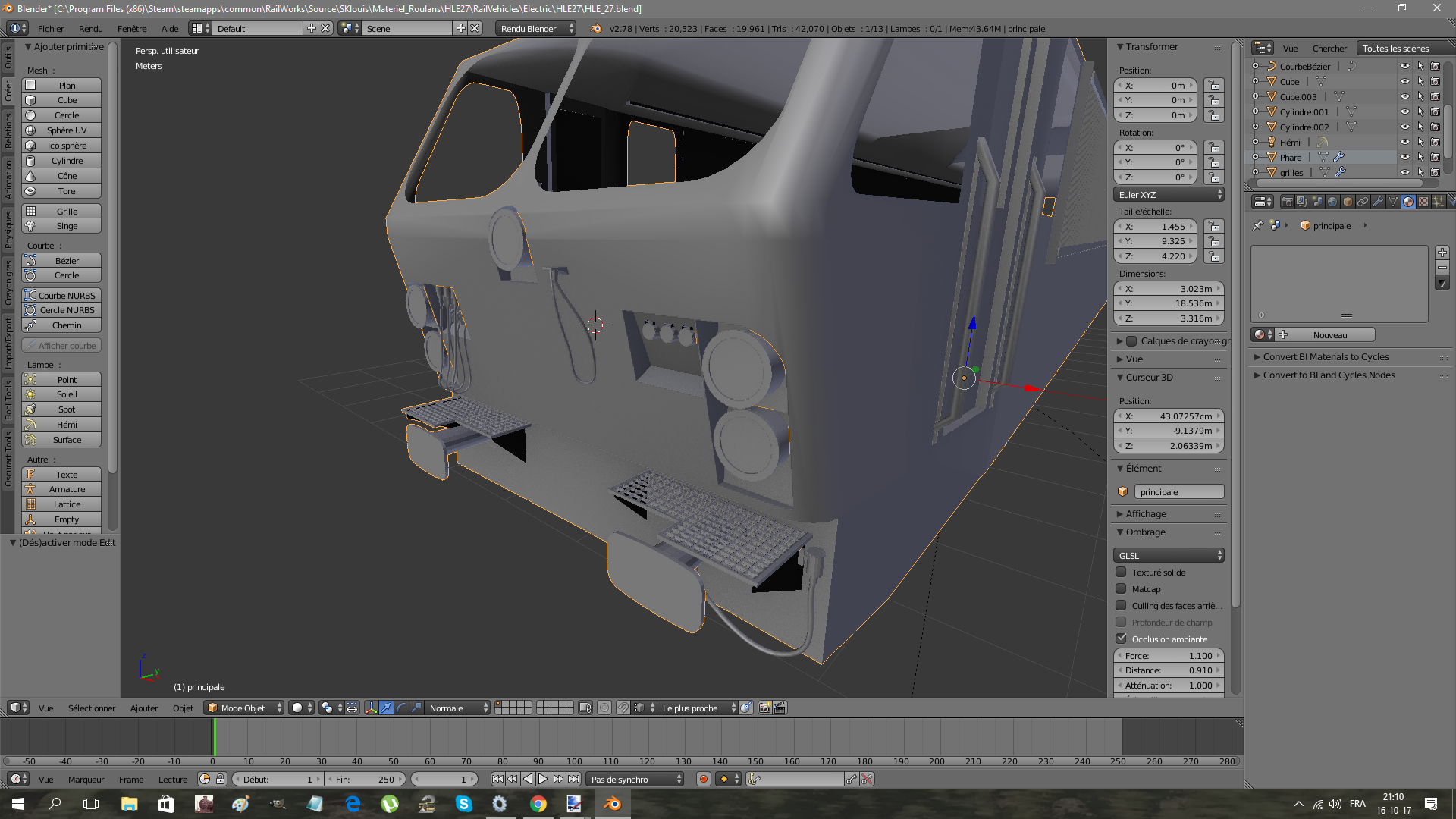Disable the Occlusion ambiante checkbox
The image size is (1456, 819).
tap(1121, 639)
